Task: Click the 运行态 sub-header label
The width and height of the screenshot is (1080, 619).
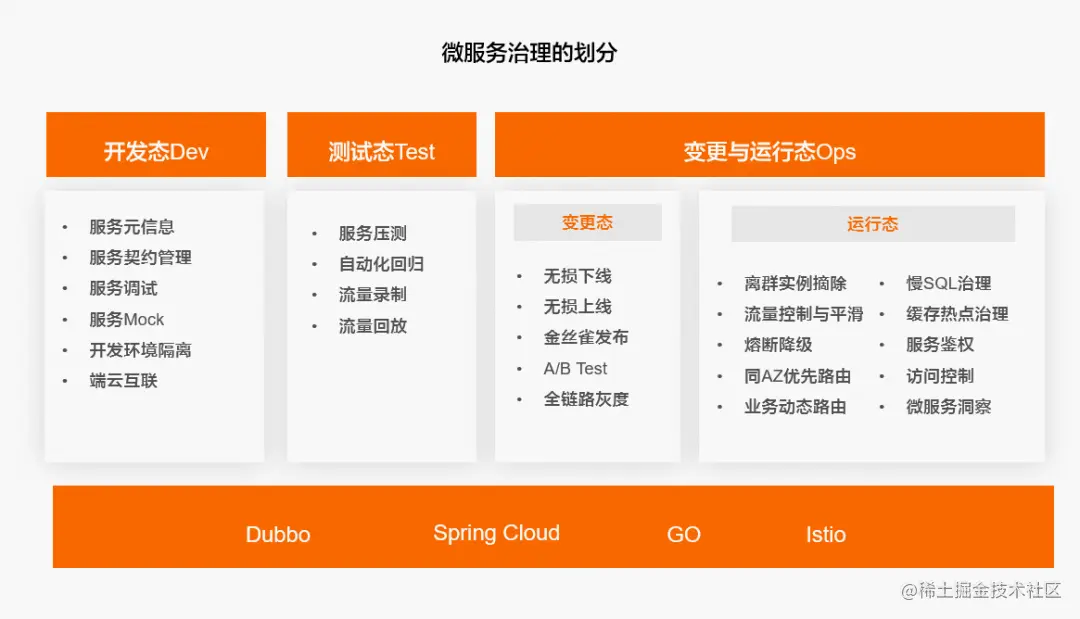Action: point(873,224)
